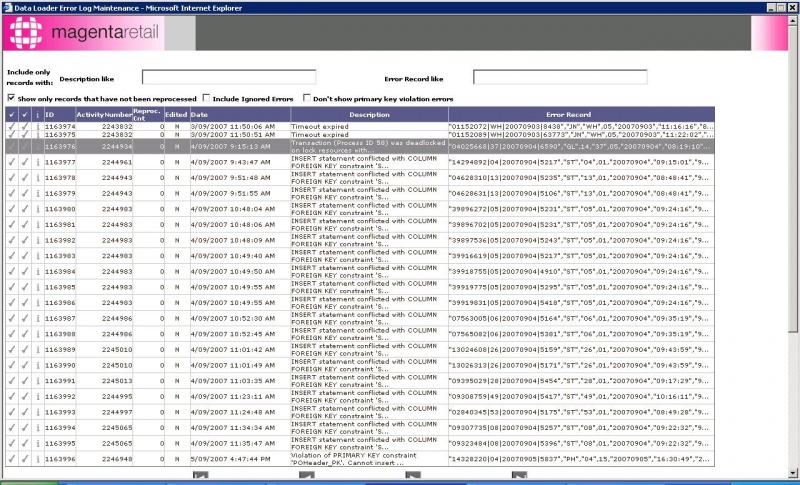Sort by Reproc. Cnt column header
Screen dimensions: 800x485
(147, 115)
